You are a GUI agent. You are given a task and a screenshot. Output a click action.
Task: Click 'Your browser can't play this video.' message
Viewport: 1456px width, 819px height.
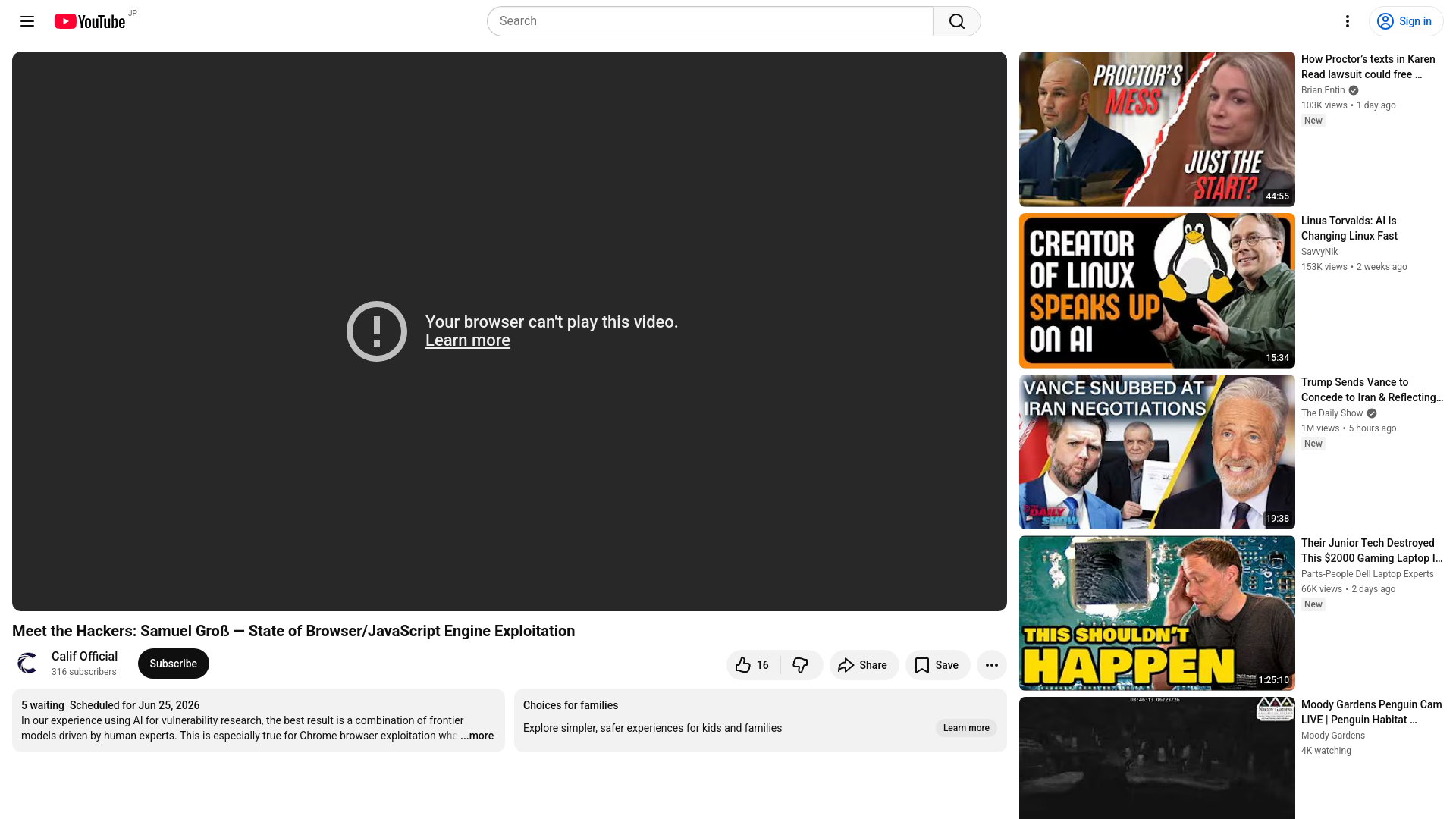tap(552, 322)
